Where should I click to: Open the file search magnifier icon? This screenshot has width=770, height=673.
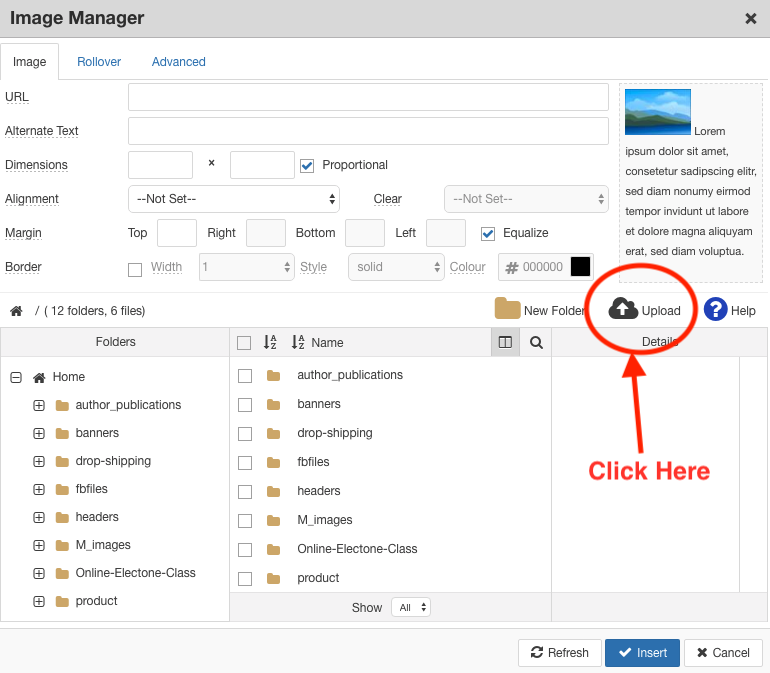click(536, 342)
